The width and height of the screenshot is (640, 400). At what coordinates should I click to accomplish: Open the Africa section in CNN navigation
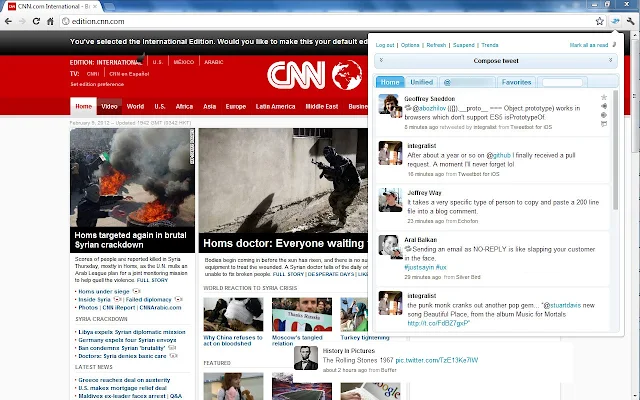point(184,107)
